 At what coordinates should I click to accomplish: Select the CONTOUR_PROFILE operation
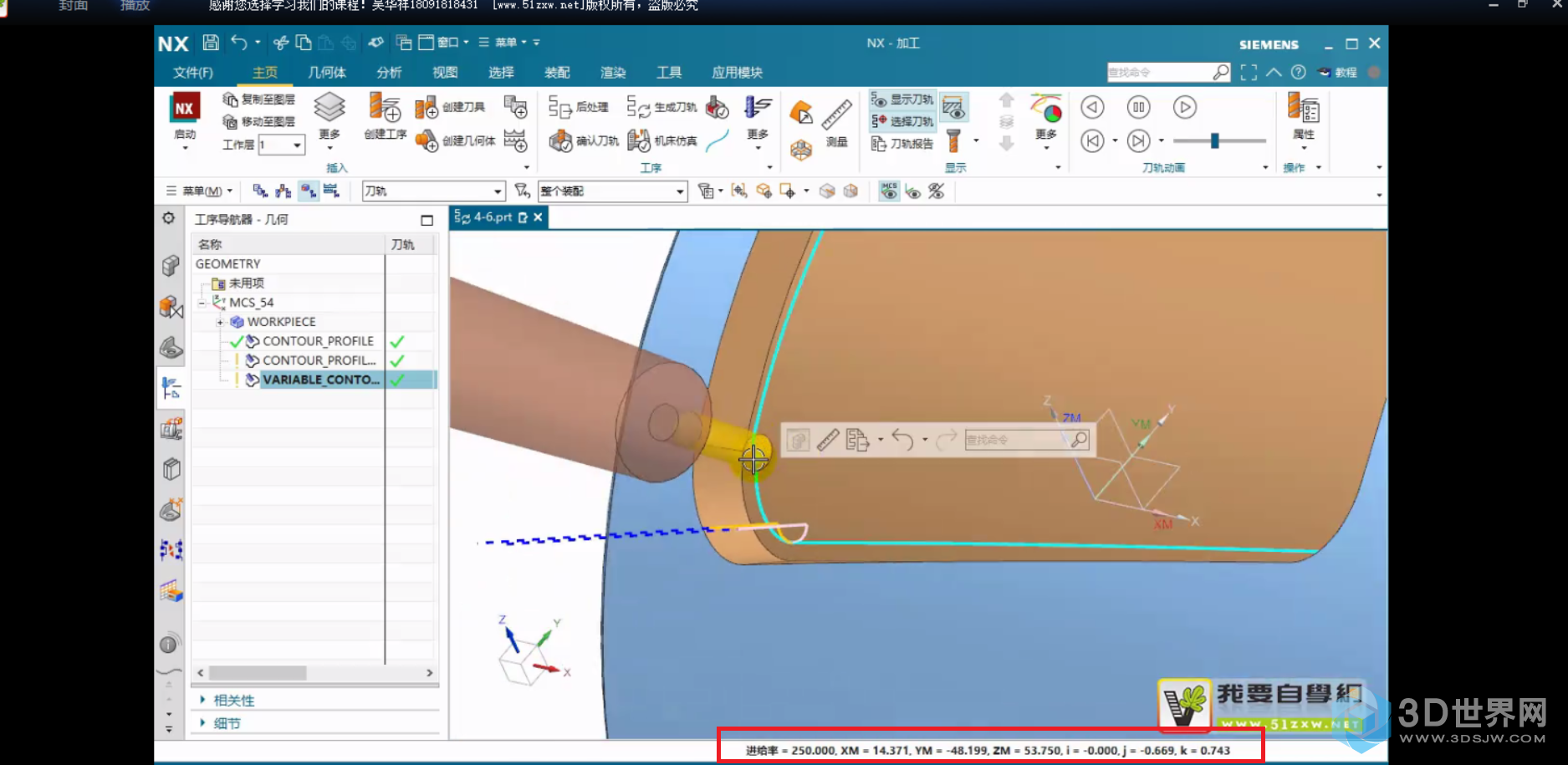click(318, 341)
